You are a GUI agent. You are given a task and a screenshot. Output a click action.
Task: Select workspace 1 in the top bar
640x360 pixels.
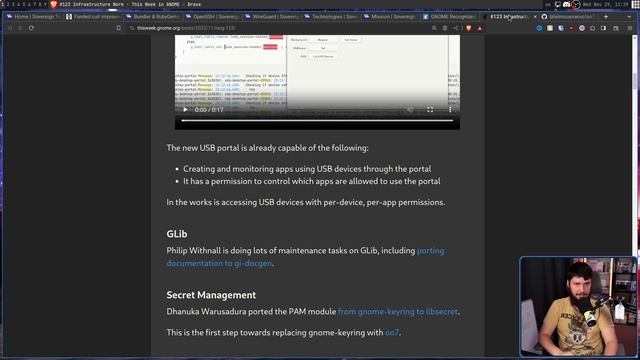point(2,4)
